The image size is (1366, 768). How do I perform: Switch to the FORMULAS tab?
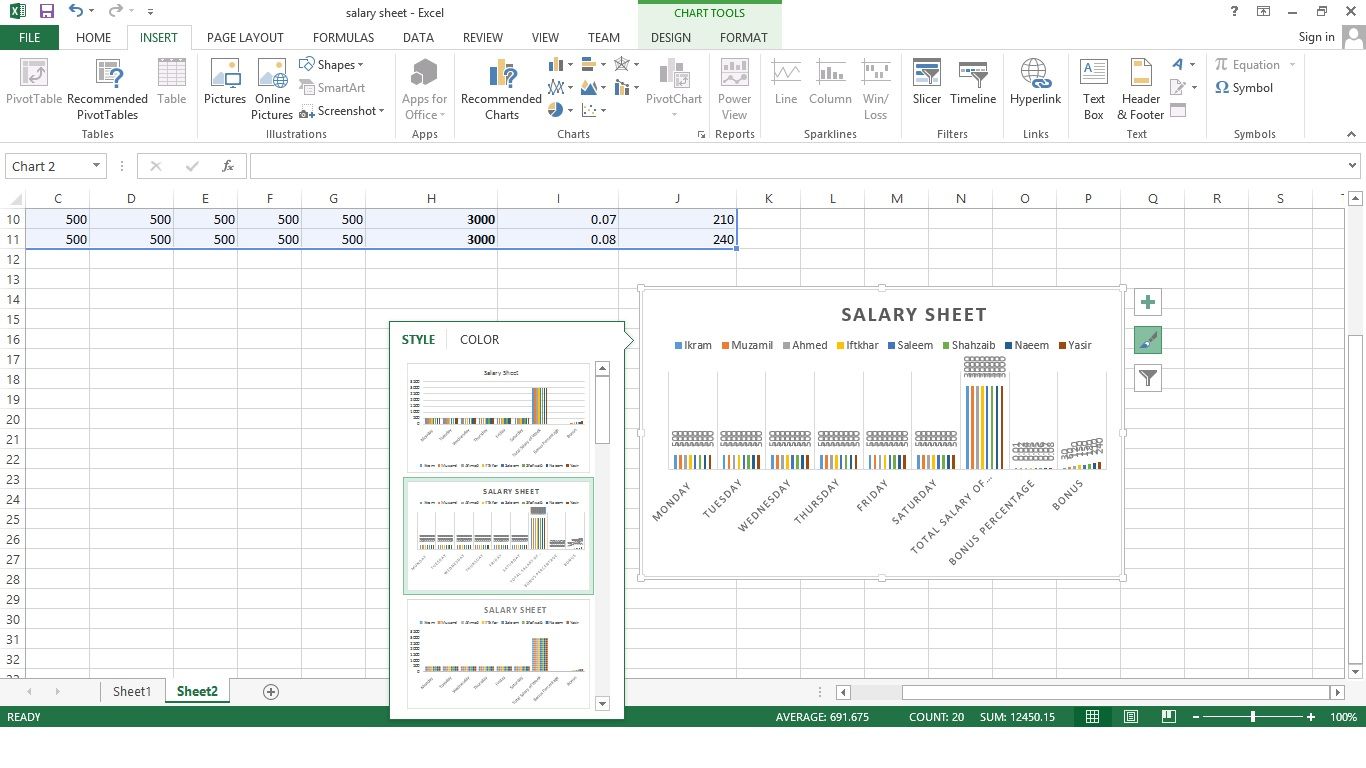pyautogui.click(x=343, y=37)
